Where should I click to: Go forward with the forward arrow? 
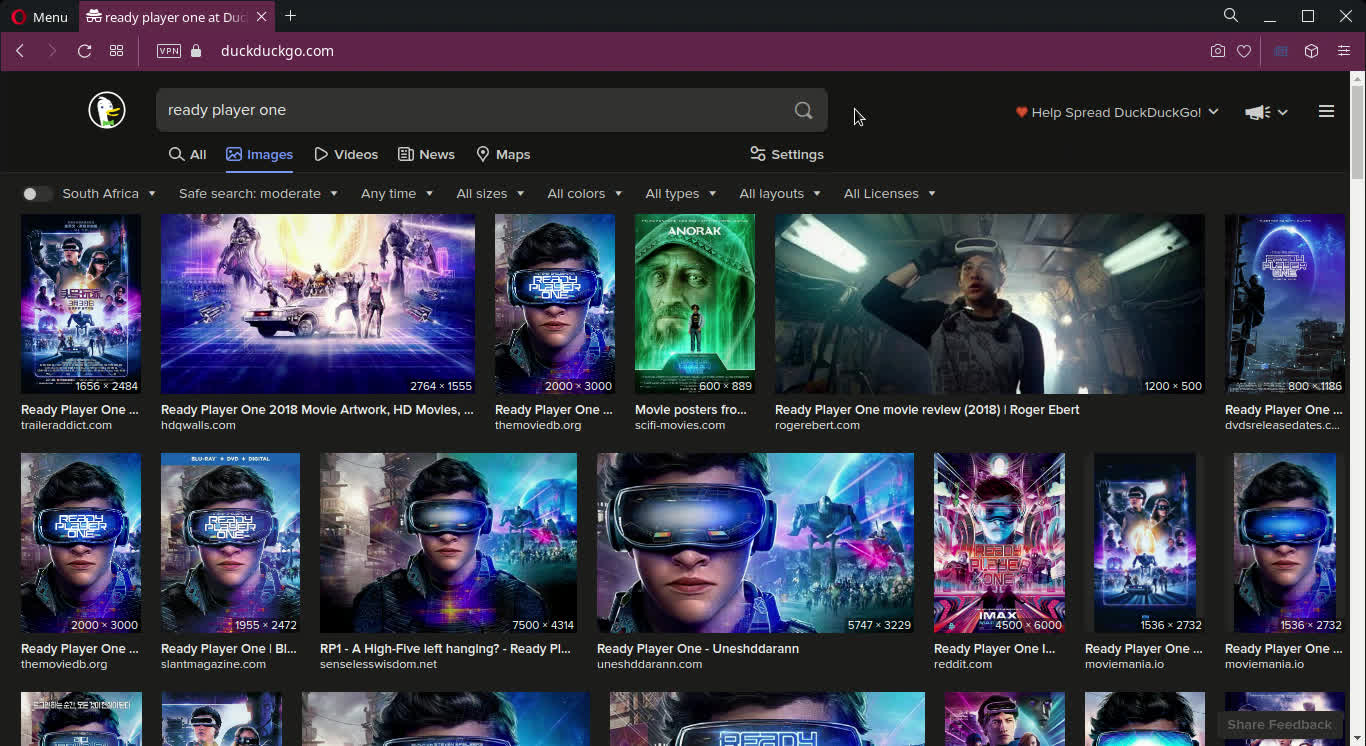click(52, 51)
